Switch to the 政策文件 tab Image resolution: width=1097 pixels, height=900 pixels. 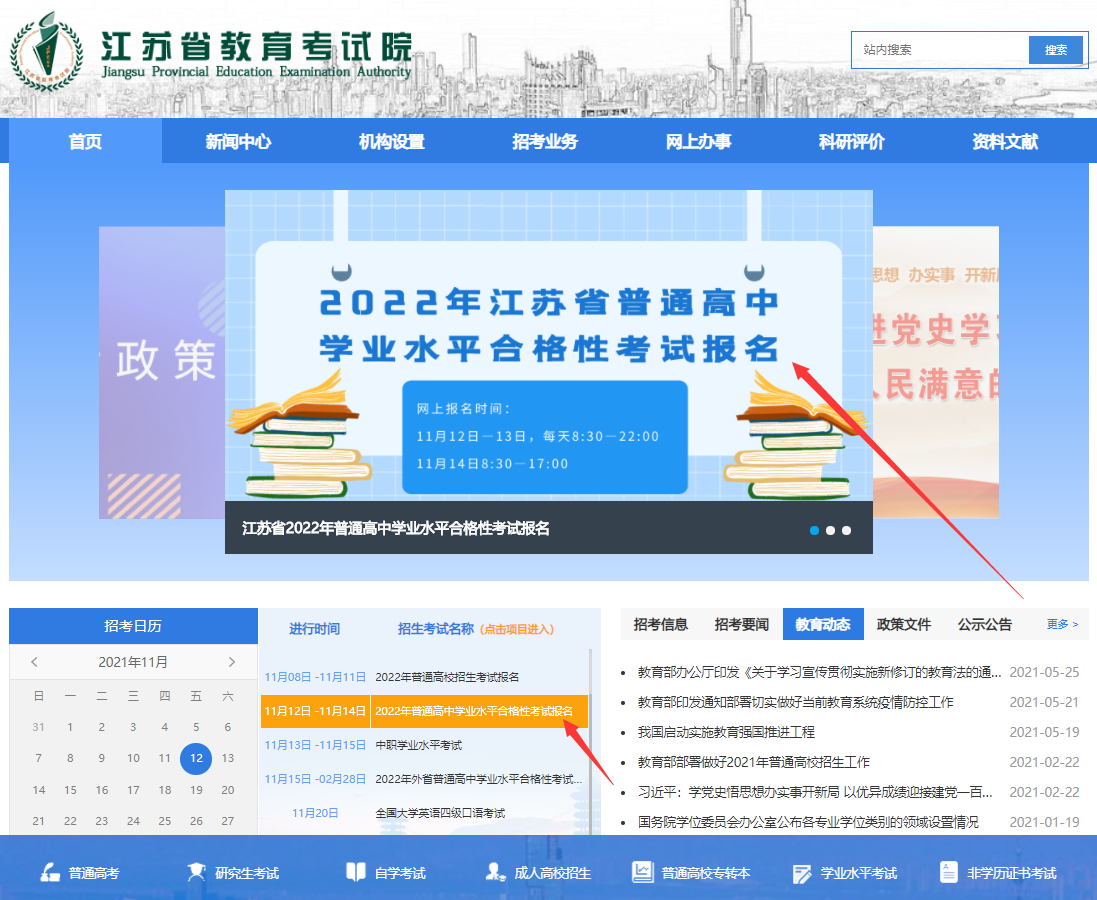point(903,624)
